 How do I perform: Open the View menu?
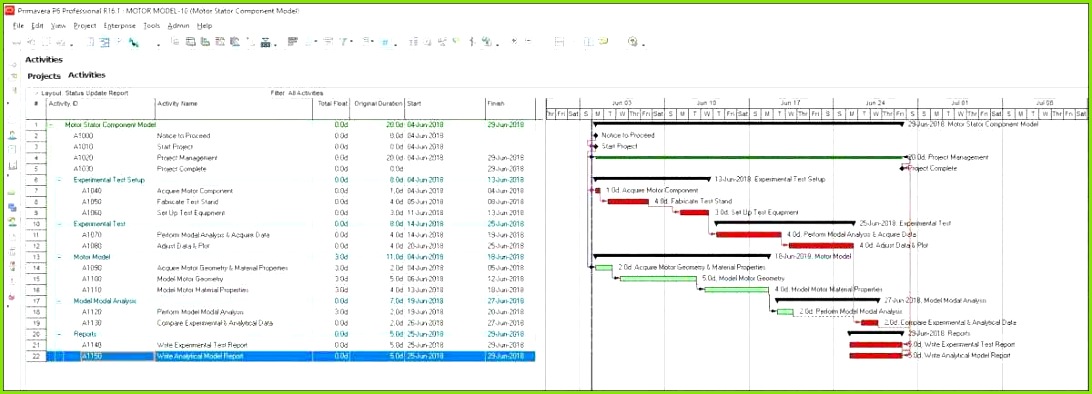pyautogui.click(x=58, y=26)
